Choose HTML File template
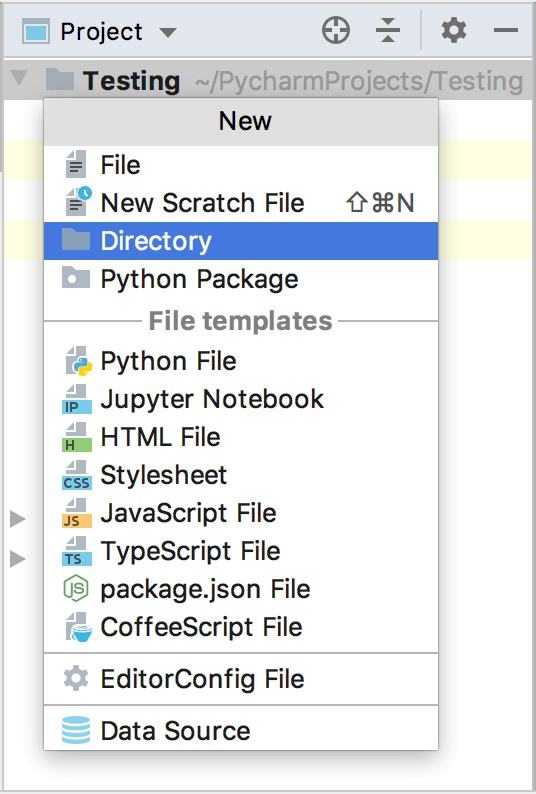Image resolution: width=536 pixels, height=794 pixels. coord(241,437)
